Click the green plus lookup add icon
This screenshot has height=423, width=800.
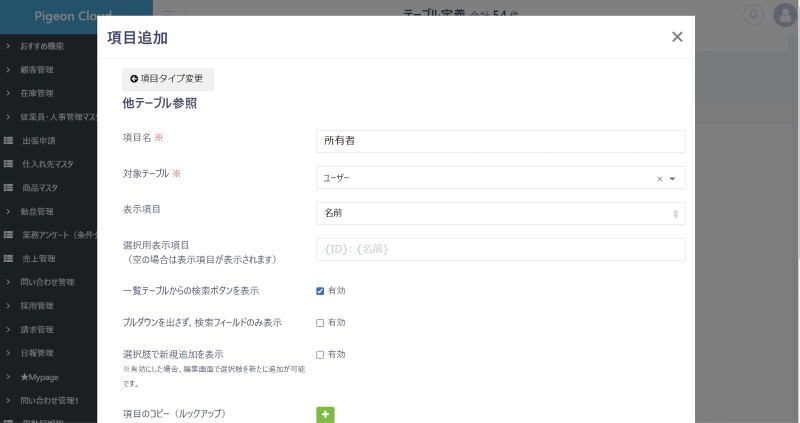point(325,415)
